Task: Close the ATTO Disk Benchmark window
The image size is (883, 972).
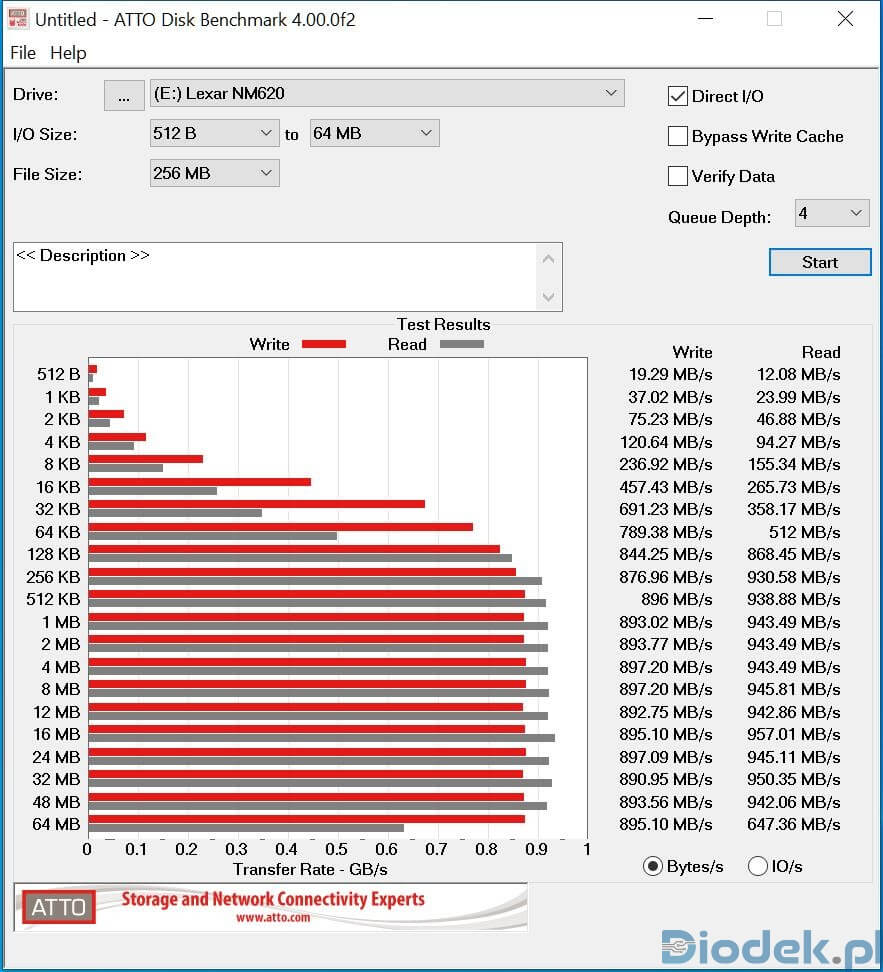Action: [845, 19]
